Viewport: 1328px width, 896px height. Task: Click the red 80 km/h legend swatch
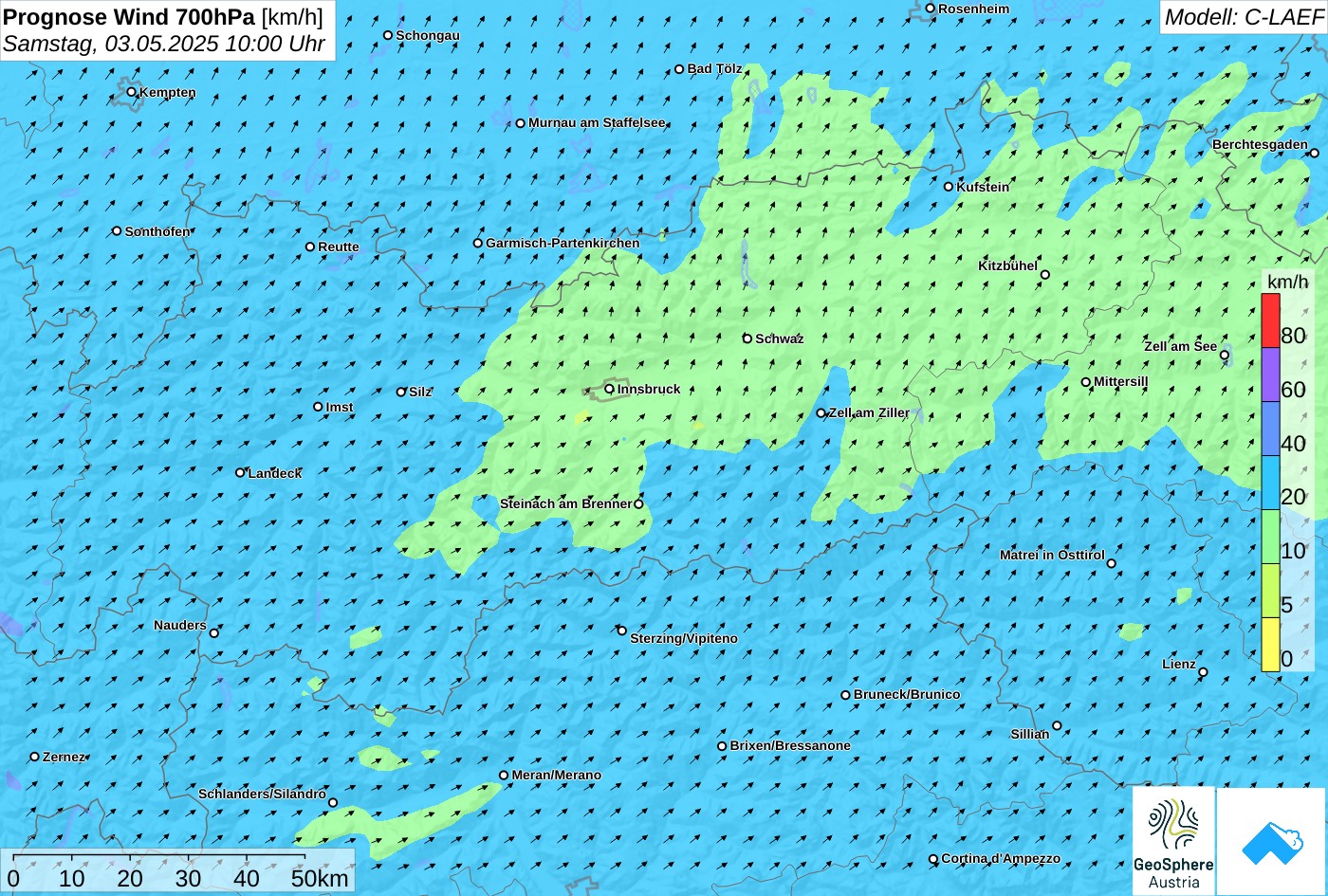point(1270,320)
